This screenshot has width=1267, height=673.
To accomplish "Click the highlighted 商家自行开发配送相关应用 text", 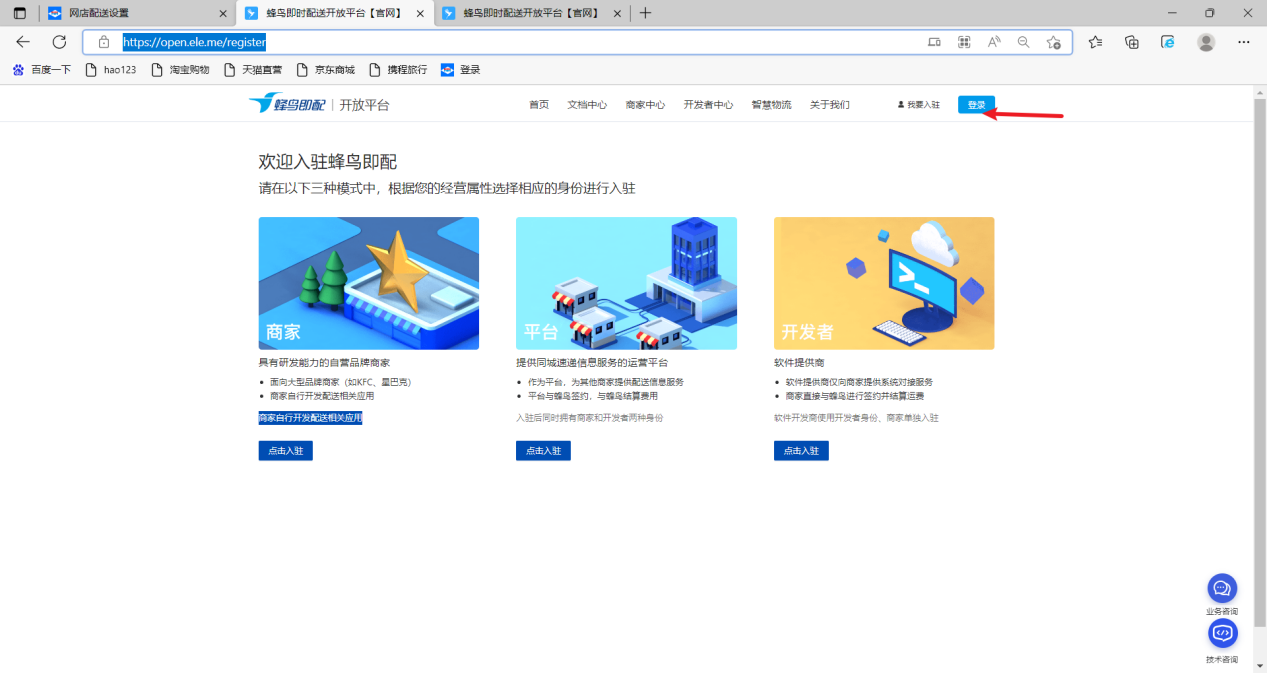I will (310, 418).
